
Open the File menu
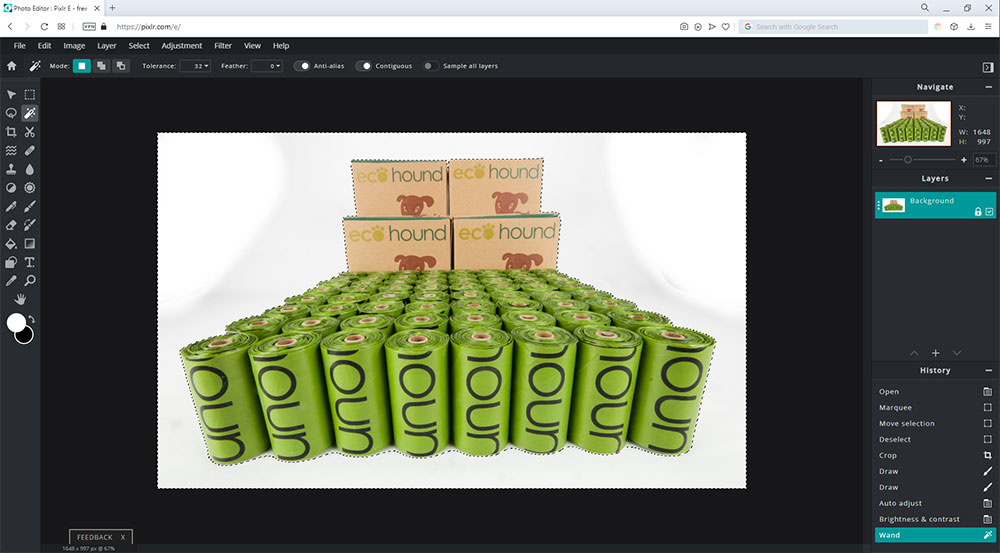[20, 46]
